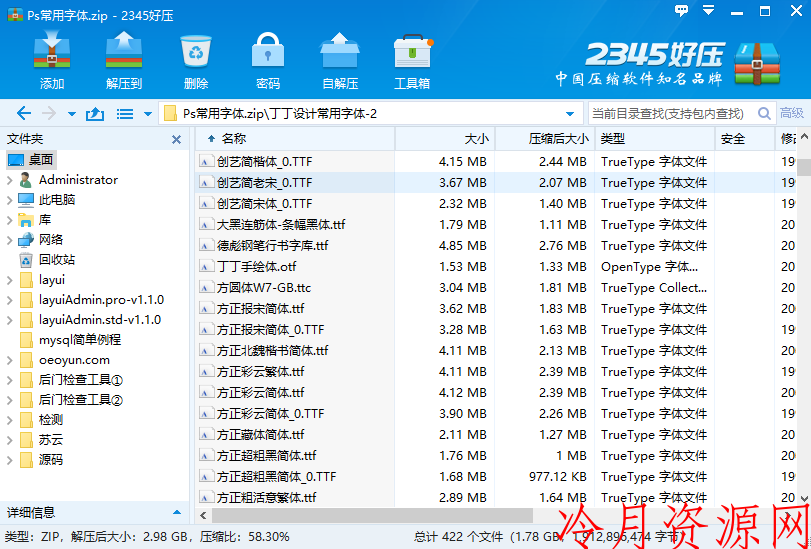Select file 方正超粗黑简体_0.TTF
The image size is (811, 549).
(277, 477)
